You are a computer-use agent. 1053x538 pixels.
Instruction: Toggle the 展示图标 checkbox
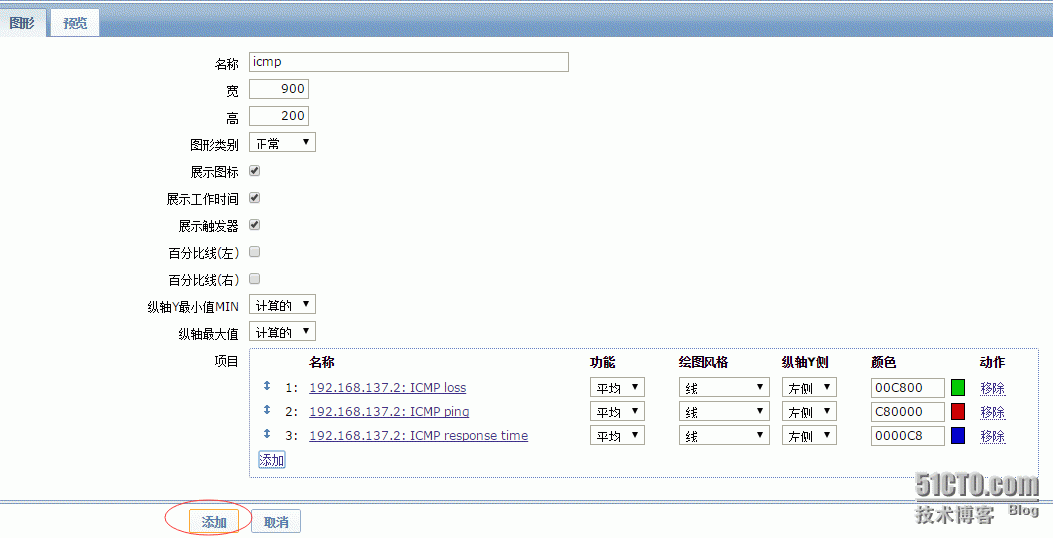click(x=255, y=171)
